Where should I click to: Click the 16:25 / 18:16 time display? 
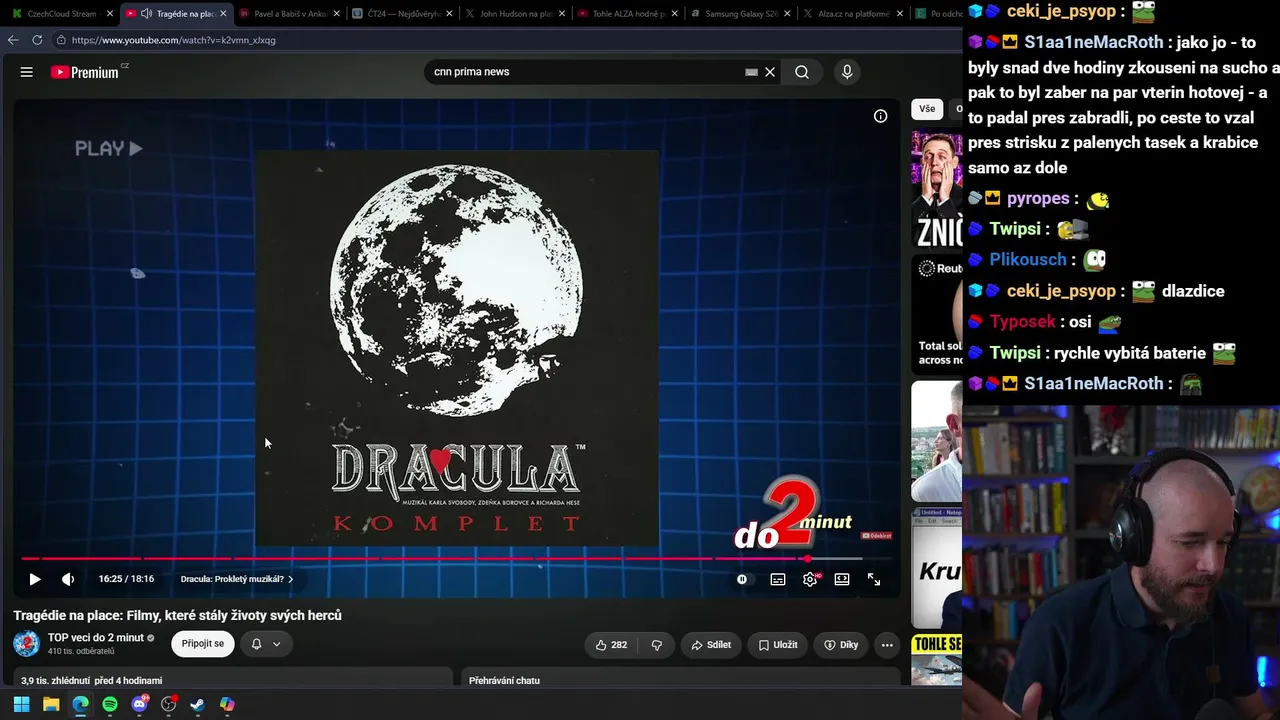pos(126,579)
